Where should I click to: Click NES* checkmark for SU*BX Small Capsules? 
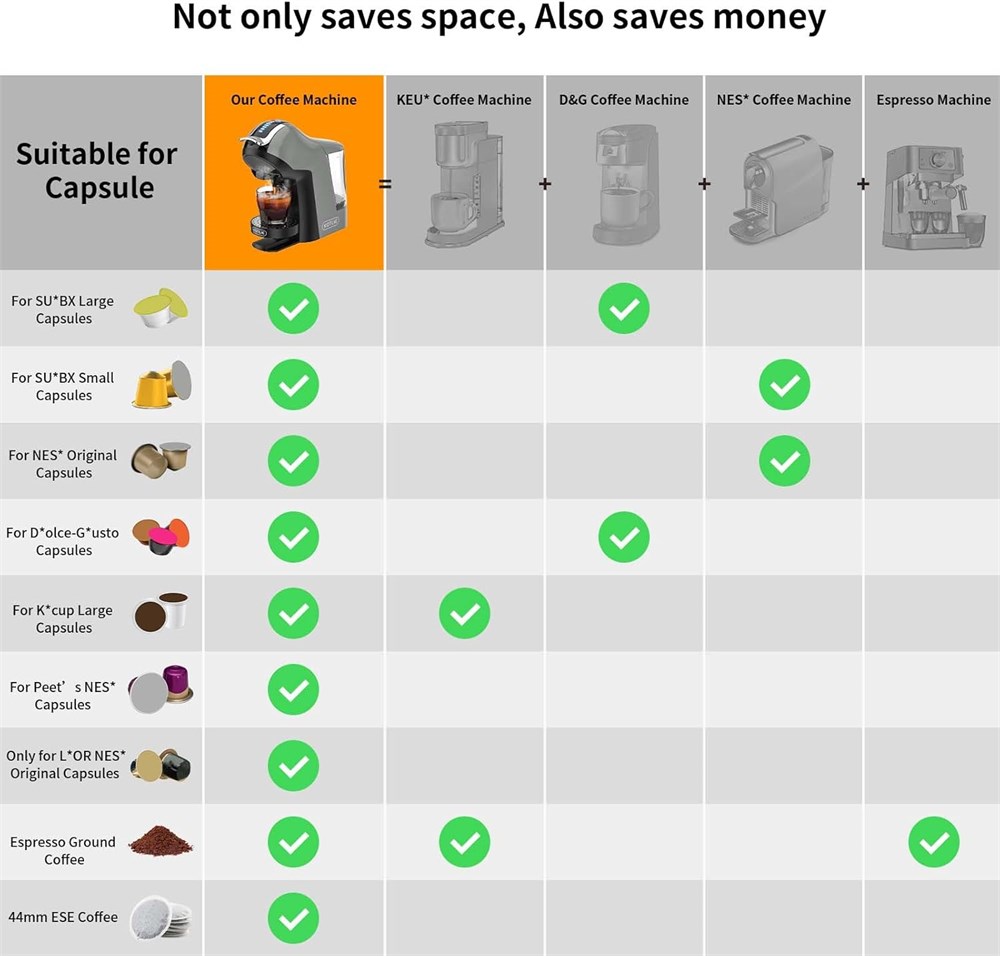point(784,385)
